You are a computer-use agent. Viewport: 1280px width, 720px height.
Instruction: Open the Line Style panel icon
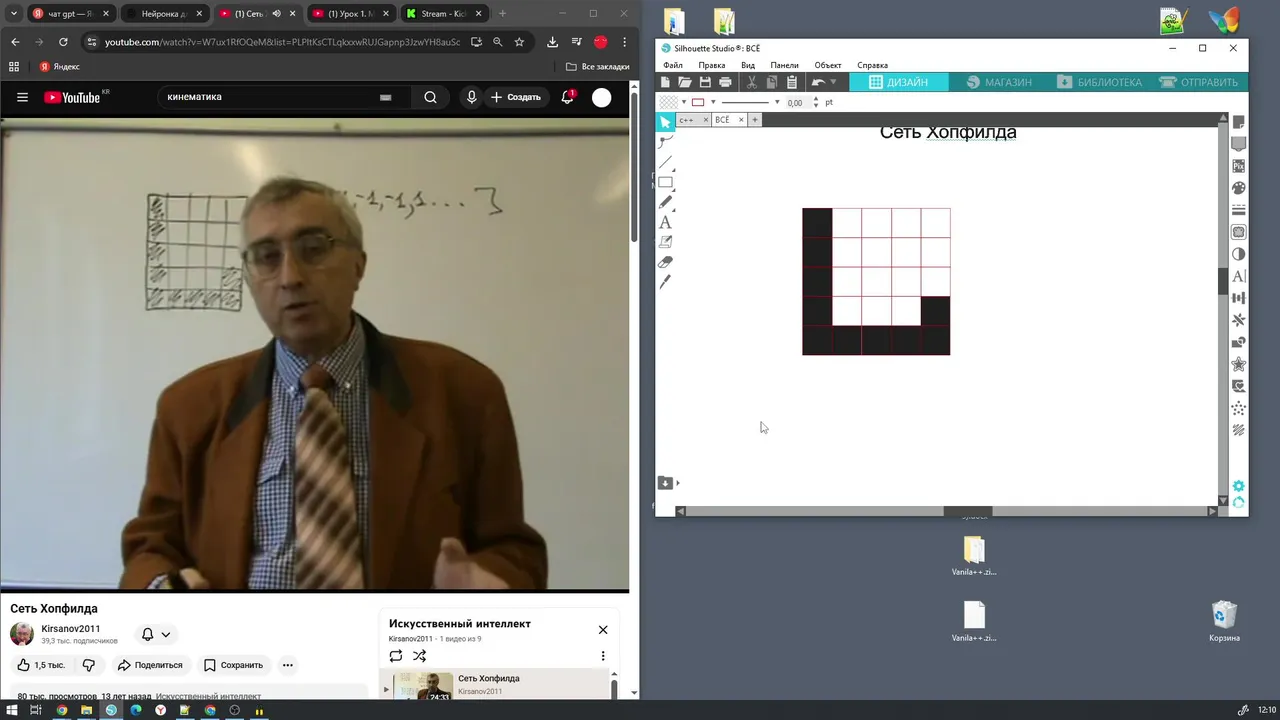1239,210
